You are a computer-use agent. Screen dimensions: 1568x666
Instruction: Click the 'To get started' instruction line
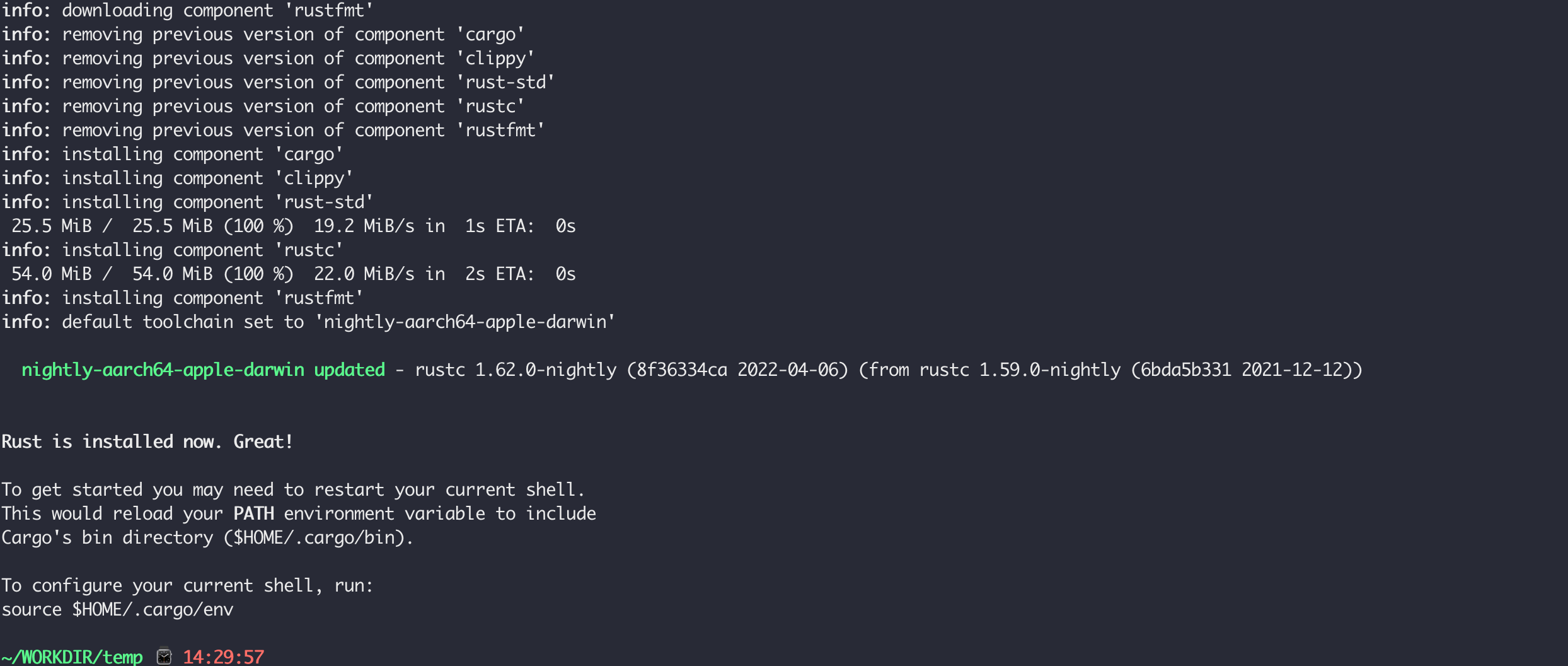[293, 489]
